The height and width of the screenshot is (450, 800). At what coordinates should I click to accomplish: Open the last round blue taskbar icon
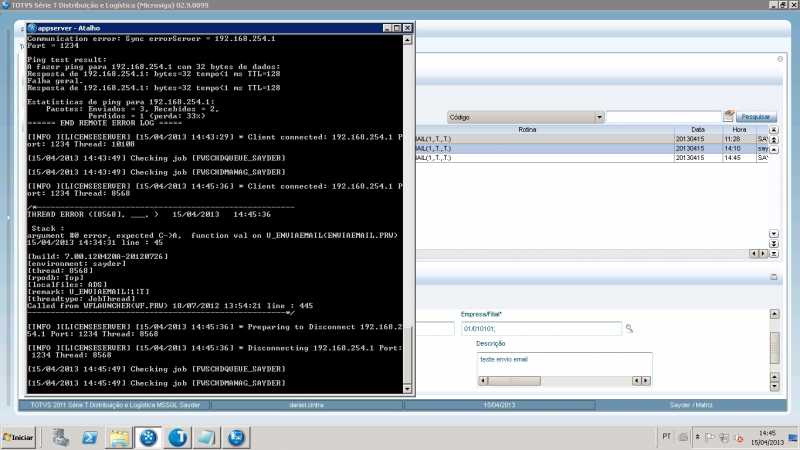[236, 438]
